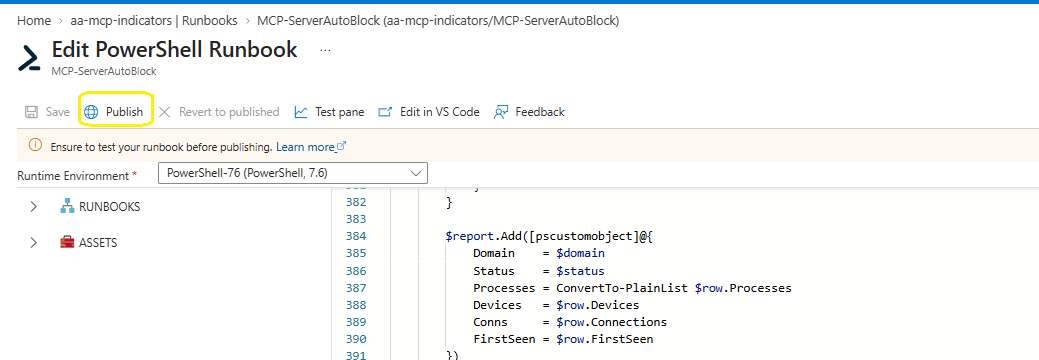The height and width of the screenshot is (360, 1039).
Task: Click $row.FirstSeen in the code
Action: pos(604,339)
